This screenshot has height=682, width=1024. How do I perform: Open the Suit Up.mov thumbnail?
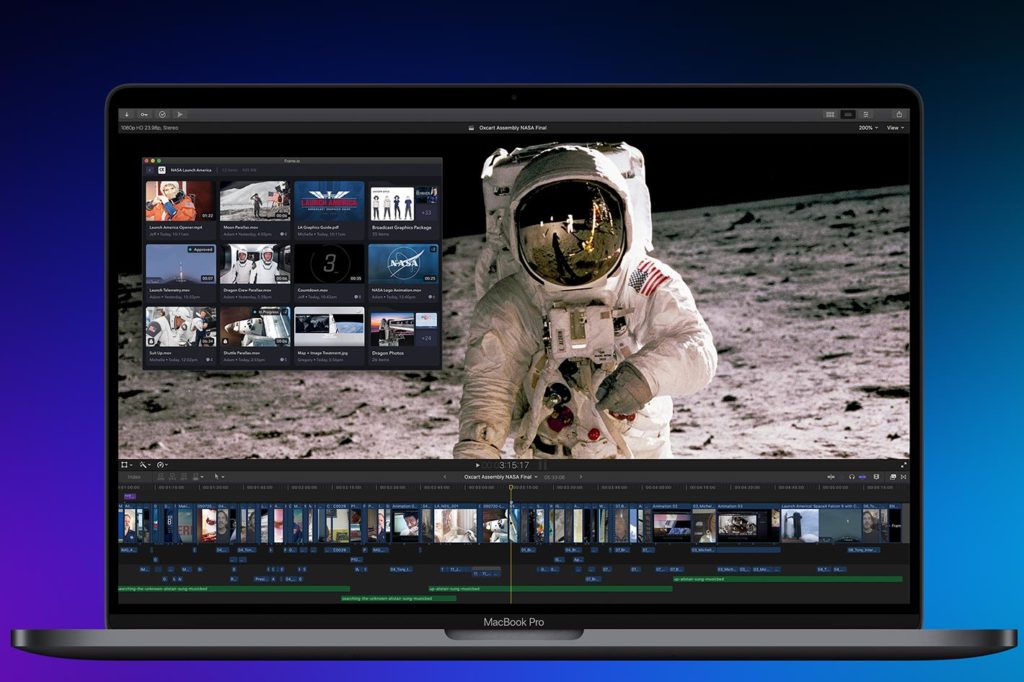(x=180, y=327)
